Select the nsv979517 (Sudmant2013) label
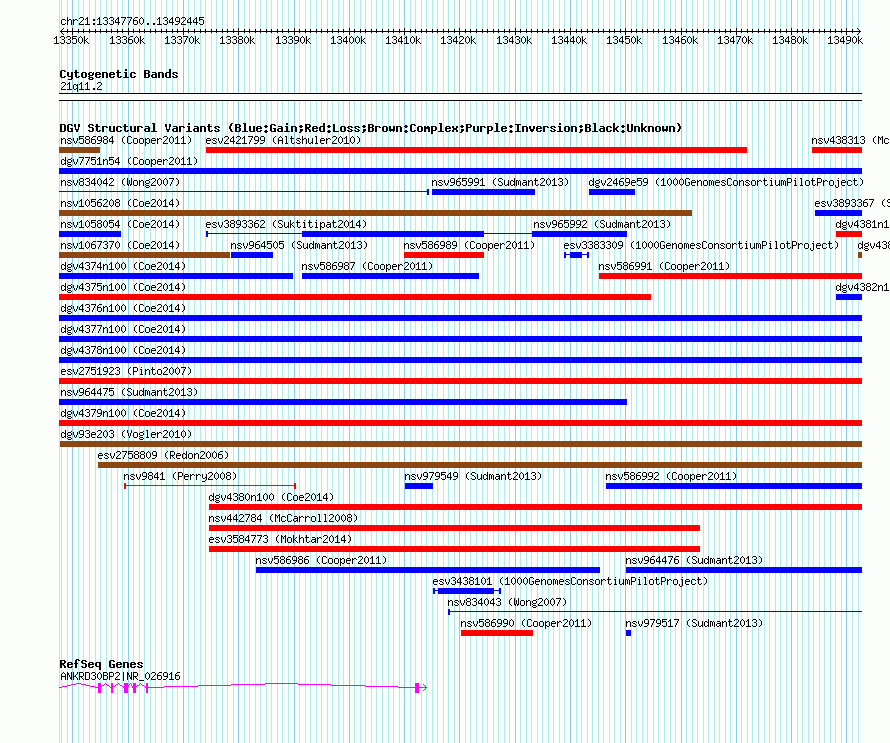Viewport: 890px width, 743px height. pyautogui.click(x=694, y=623)
